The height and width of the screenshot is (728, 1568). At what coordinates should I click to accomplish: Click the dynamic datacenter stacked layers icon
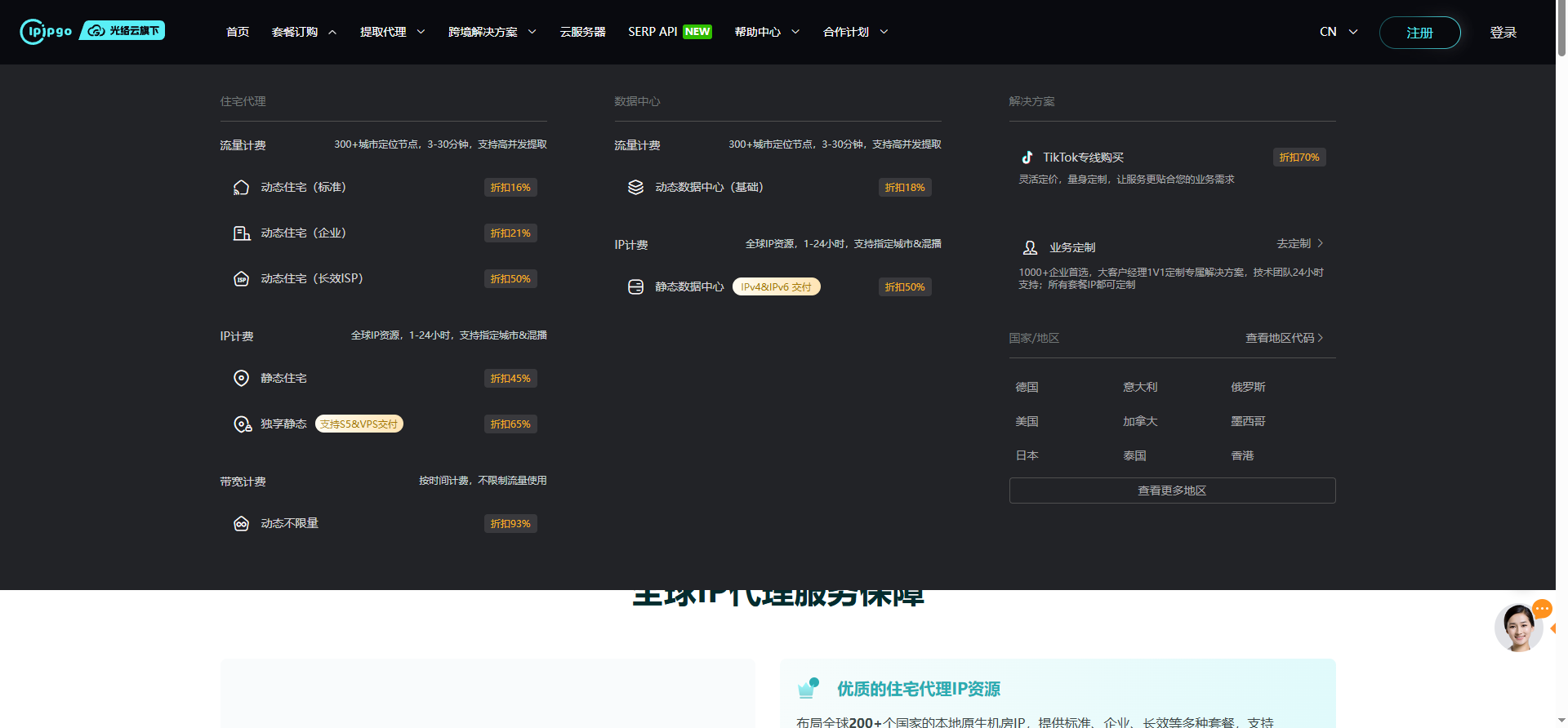635,188
